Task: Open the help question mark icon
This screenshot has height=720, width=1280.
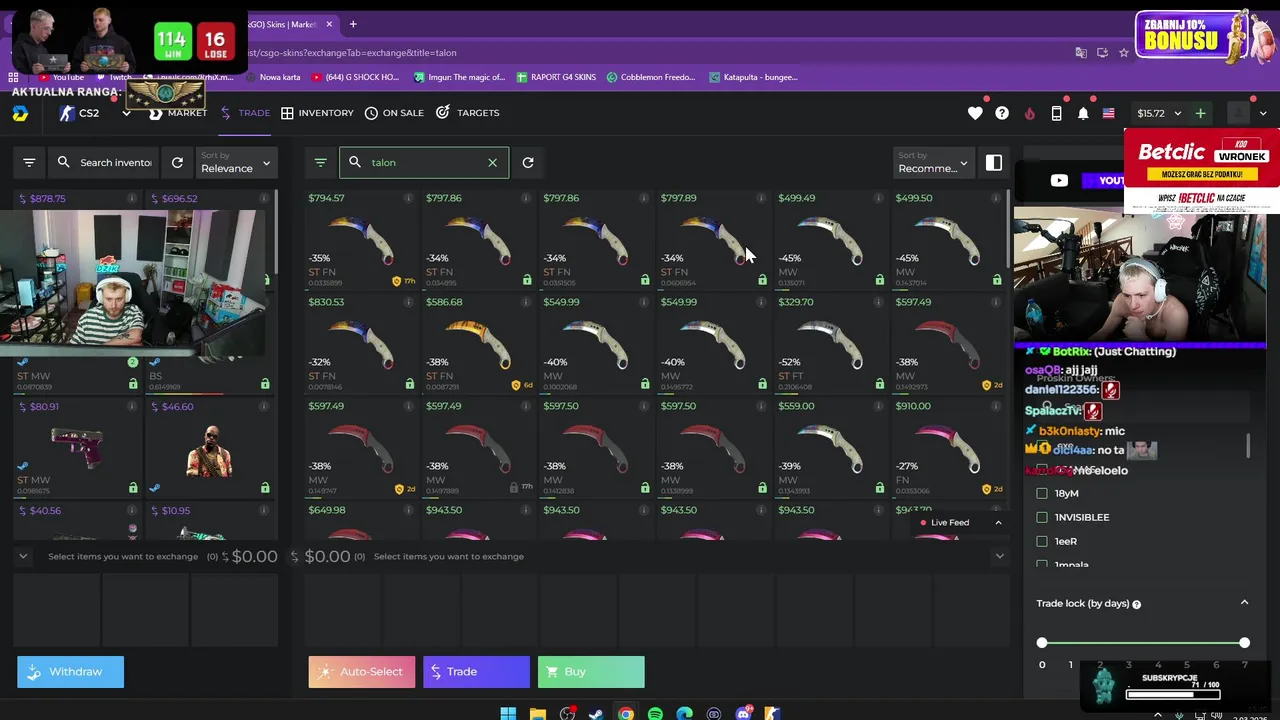Action: [x=1002, y=113]
